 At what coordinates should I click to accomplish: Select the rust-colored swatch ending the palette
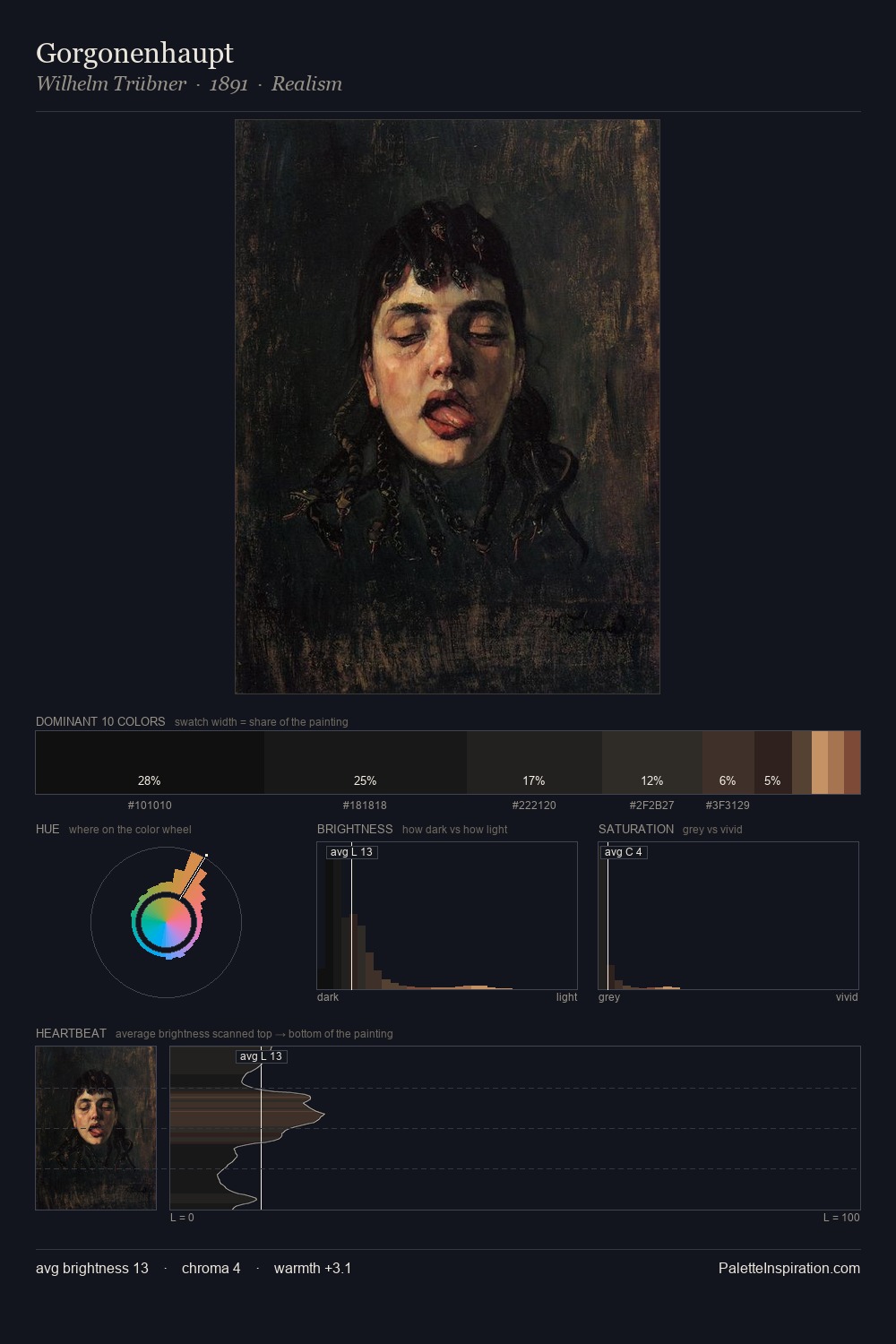coord(852,762)
